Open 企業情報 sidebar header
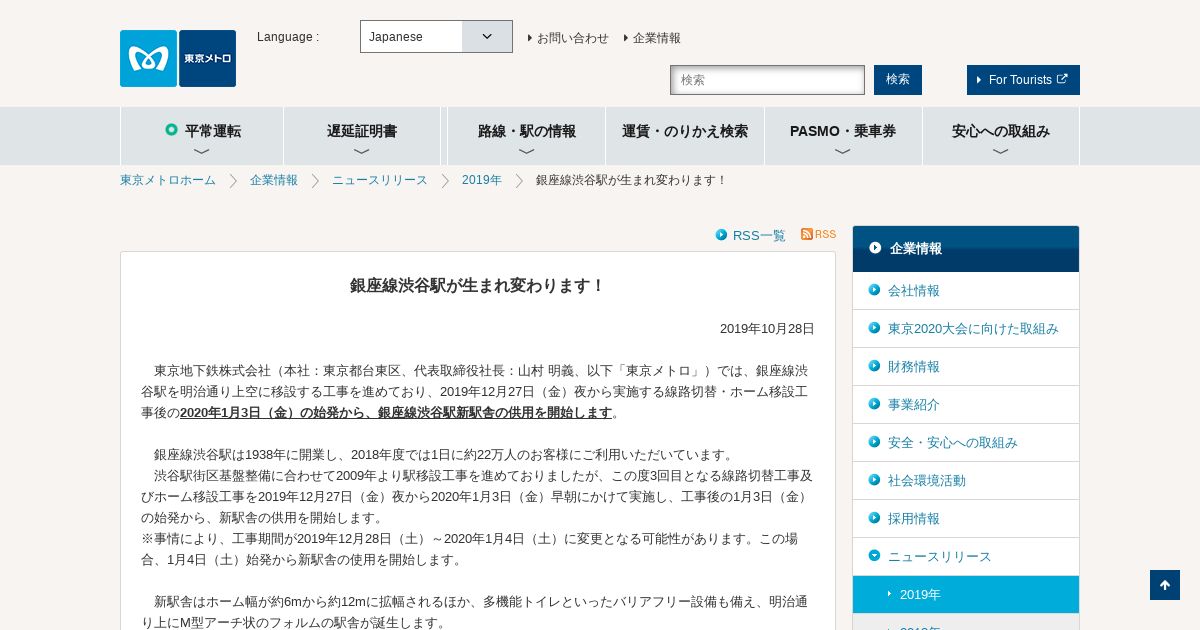1200x630 pixels. (966, 248)
